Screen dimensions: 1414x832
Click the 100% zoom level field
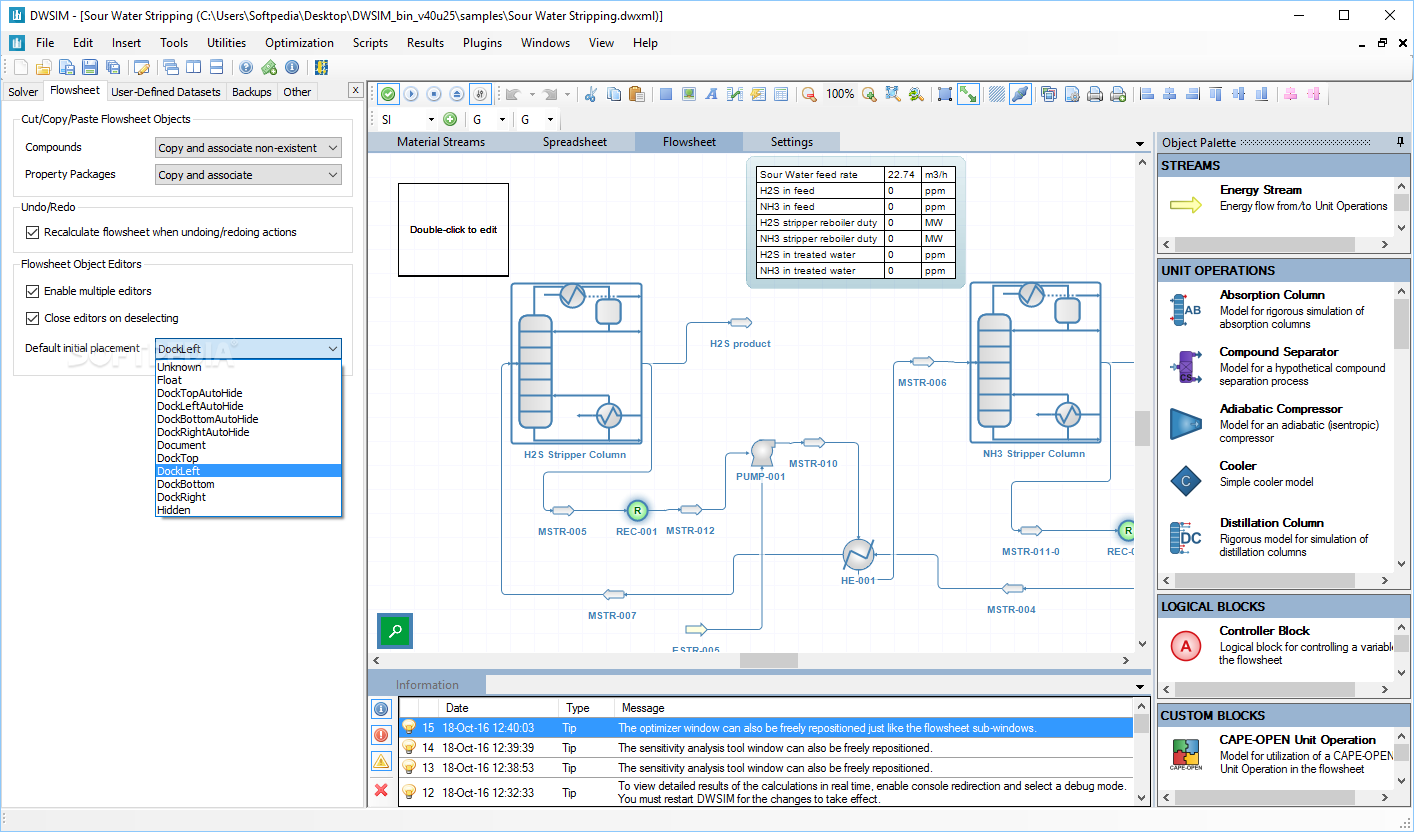(840, 94)
